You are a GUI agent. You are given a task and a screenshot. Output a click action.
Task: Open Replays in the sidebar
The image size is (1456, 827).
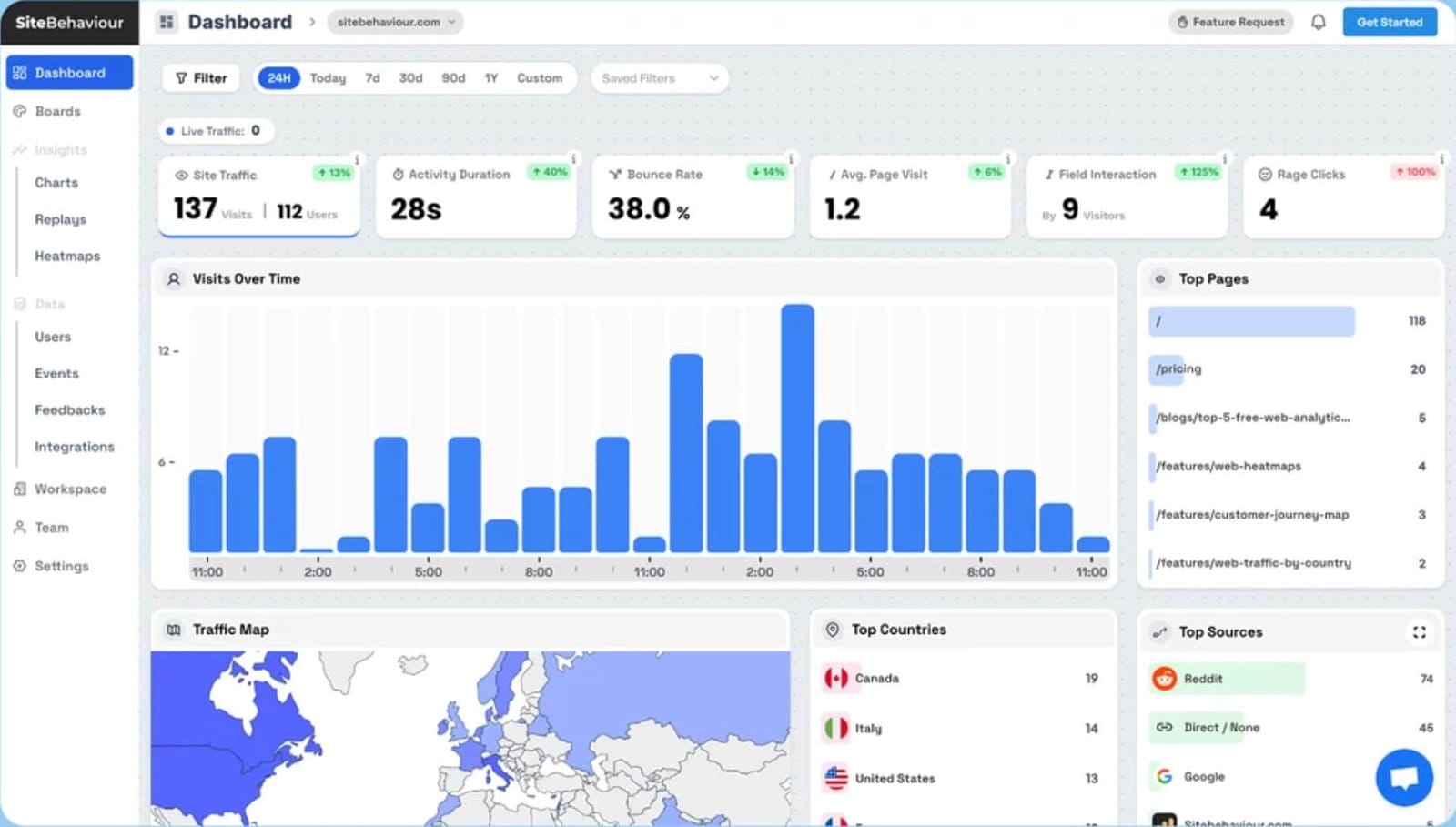point(60,219)
